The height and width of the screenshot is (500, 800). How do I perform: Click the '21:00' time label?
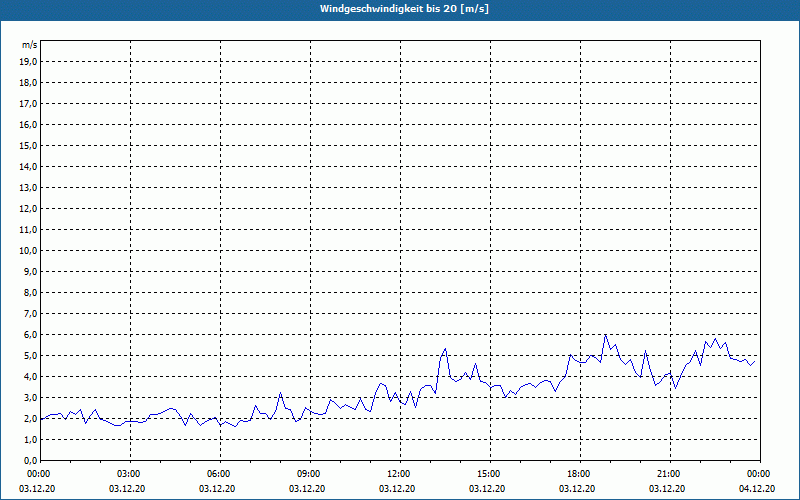[x=670, y=474]
